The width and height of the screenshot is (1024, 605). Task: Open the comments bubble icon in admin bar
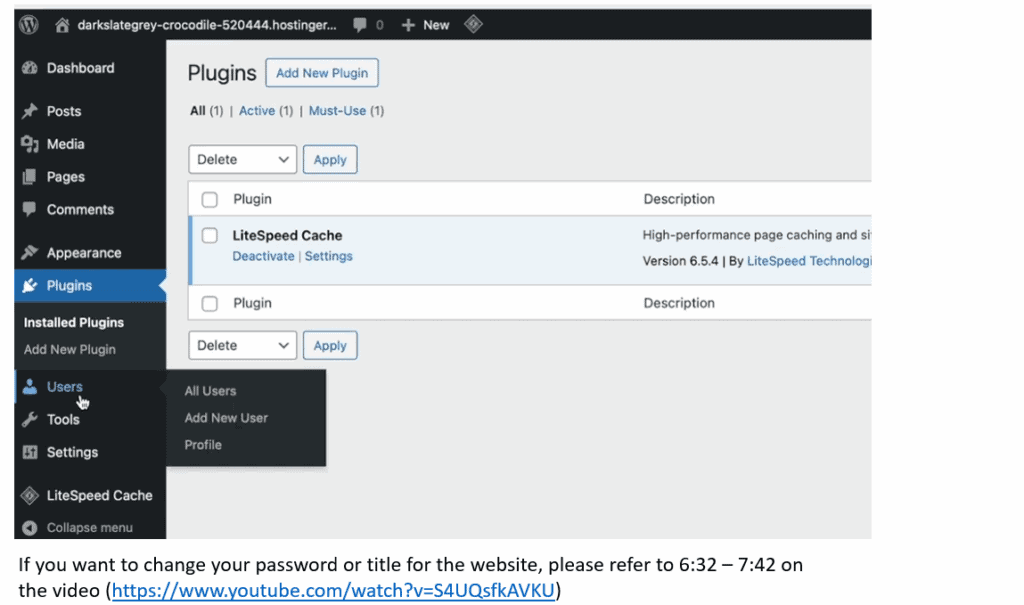[x=358, y=25]
